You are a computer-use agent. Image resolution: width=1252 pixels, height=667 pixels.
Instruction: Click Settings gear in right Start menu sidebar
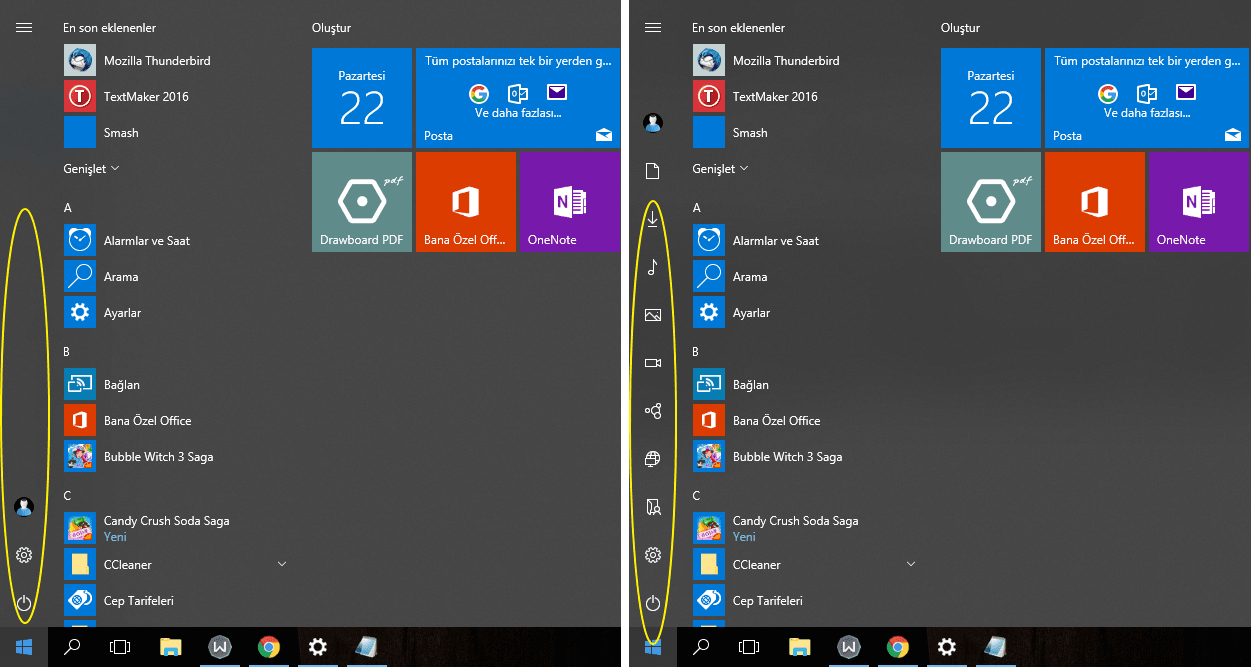click(653, 554)
